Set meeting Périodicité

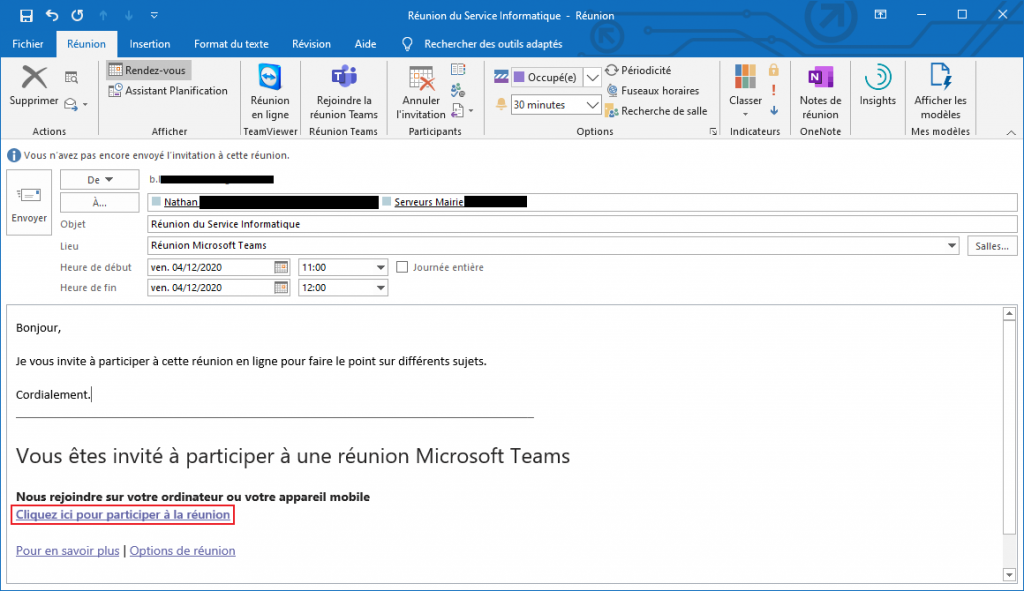pos(638,70)
